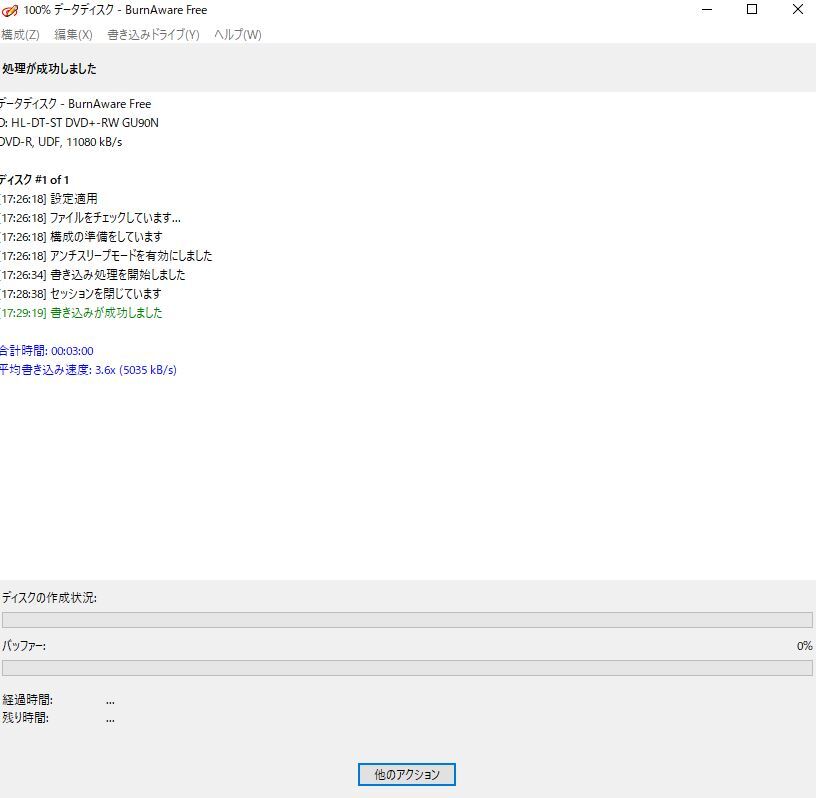This screenshot has height=798, width=816.
Task: Click the ファイルをチェックしています log entry
Action: pyautogui.click(x=91, y=218)
